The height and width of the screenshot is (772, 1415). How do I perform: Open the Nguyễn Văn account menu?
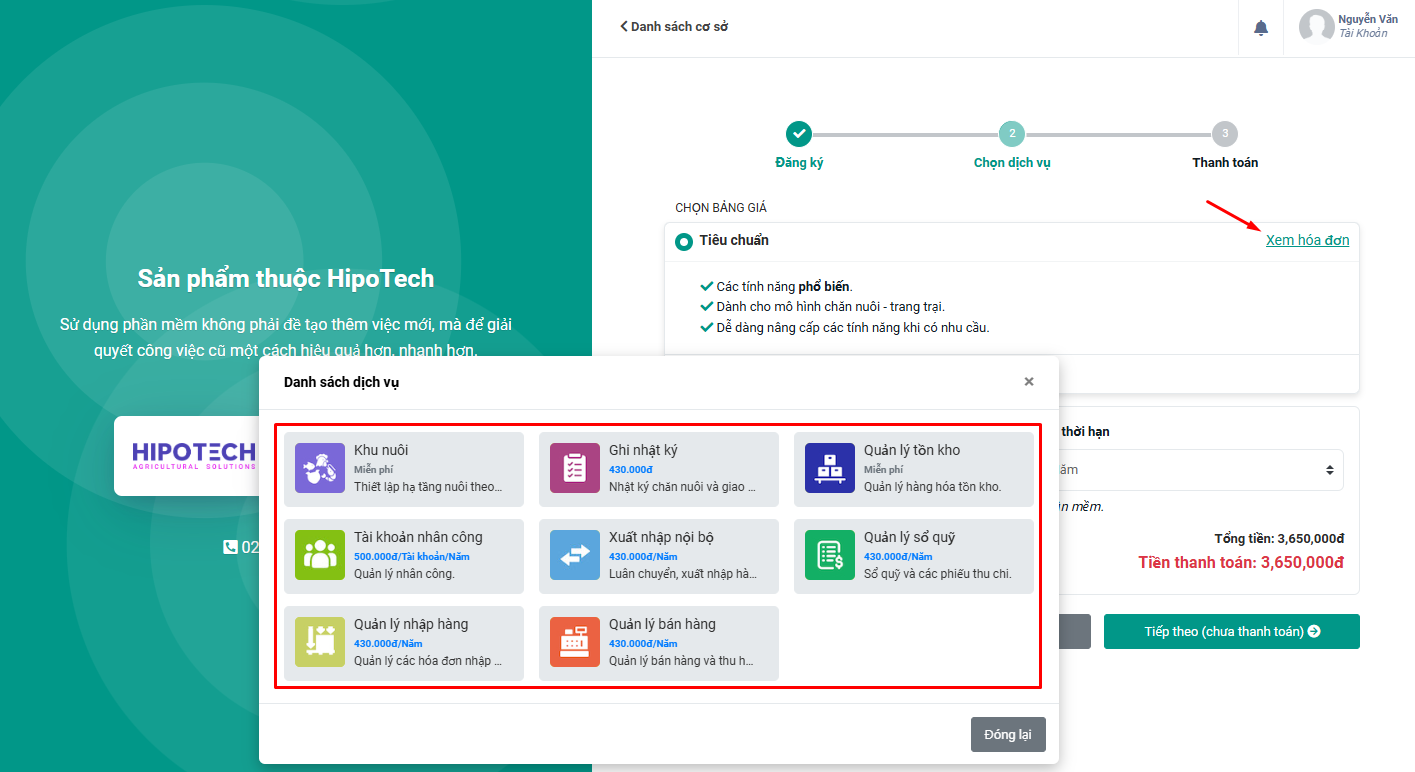pyautogui.click(x=1348, y=27)
